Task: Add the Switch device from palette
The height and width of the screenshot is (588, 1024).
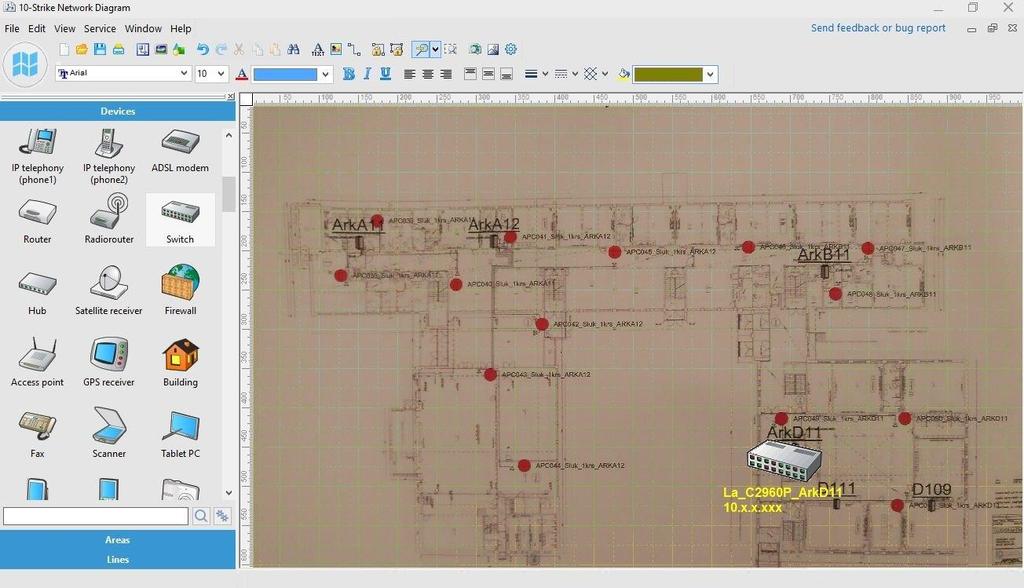Action: (x=180, y=220)
